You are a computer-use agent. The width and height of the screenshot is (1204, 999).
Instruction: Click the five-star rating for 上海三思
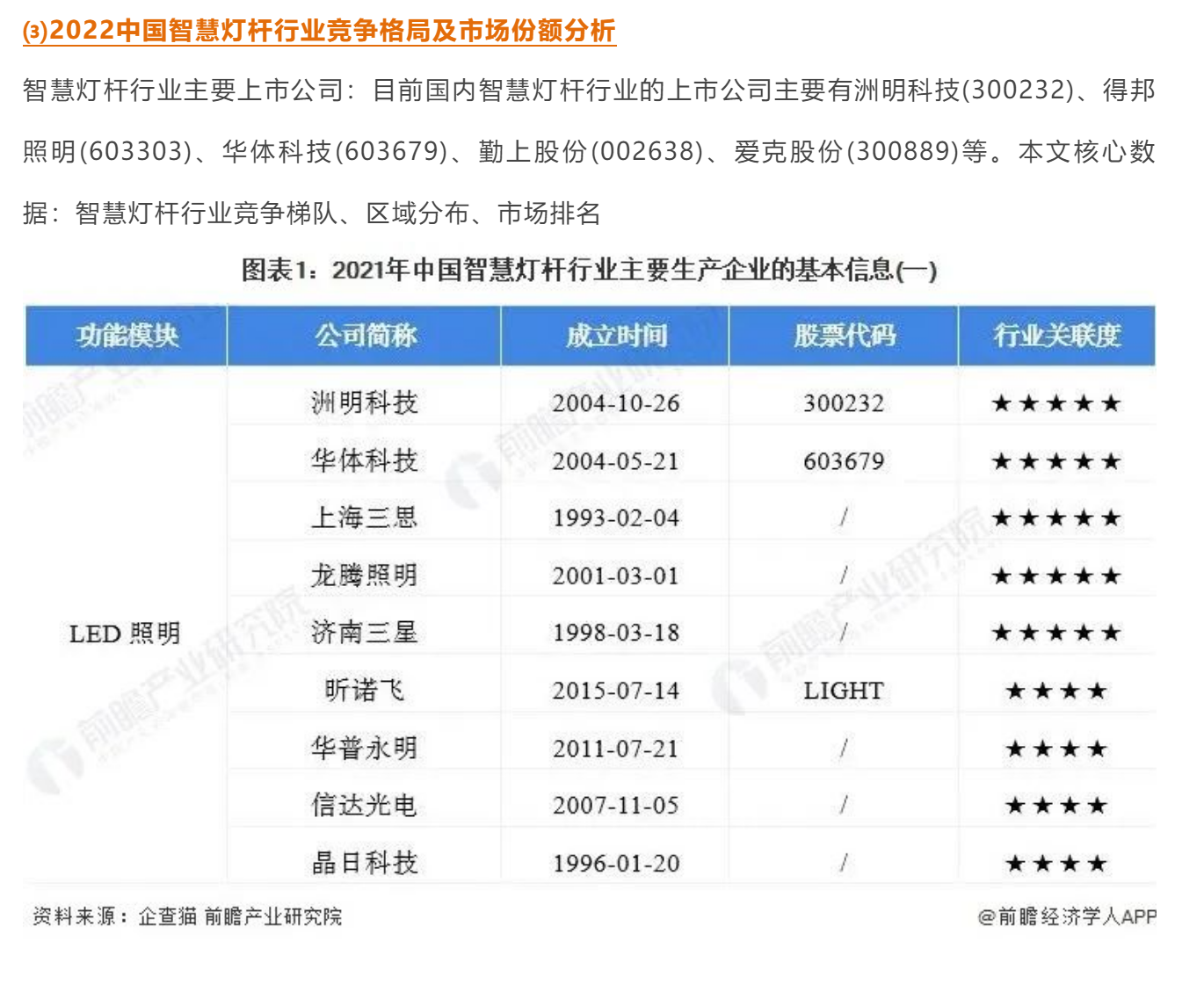(1056, 518)
